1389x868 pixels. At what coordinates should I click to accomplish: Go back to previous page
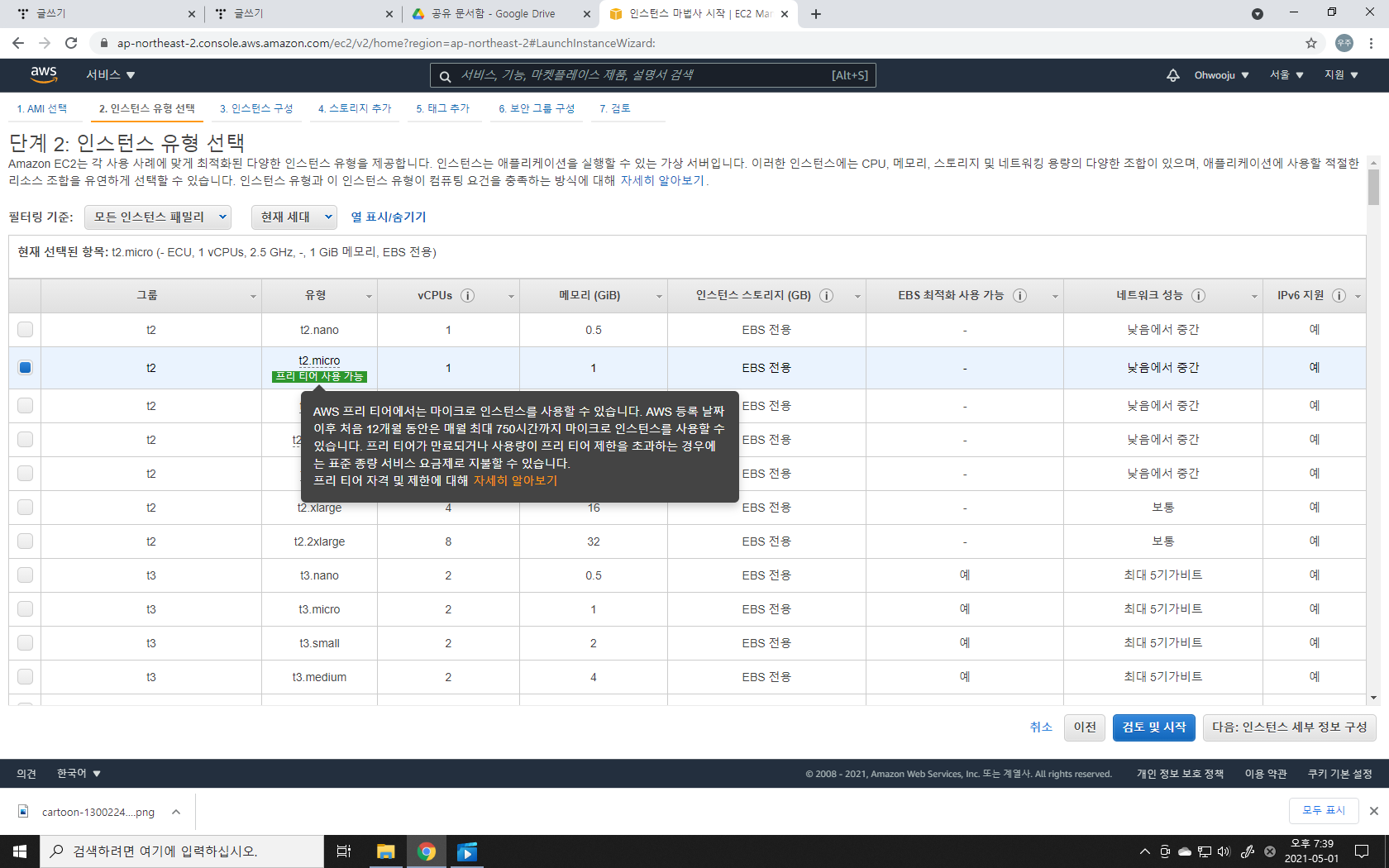[18, 43]
